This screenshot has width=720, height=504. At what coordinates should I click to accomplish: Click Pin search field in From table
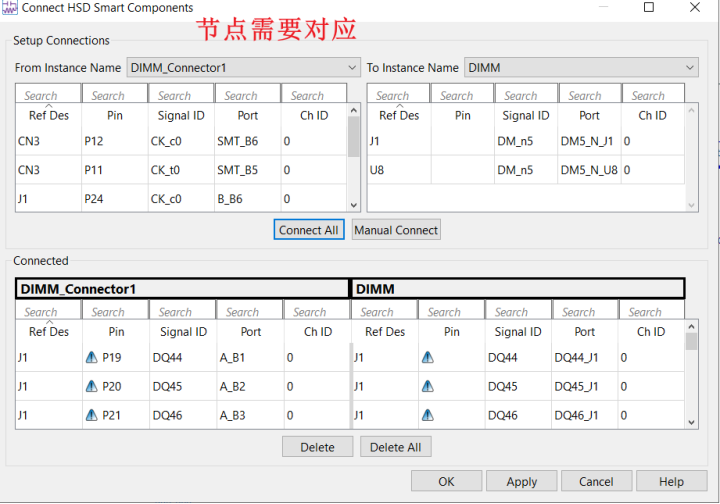point(115,94)
